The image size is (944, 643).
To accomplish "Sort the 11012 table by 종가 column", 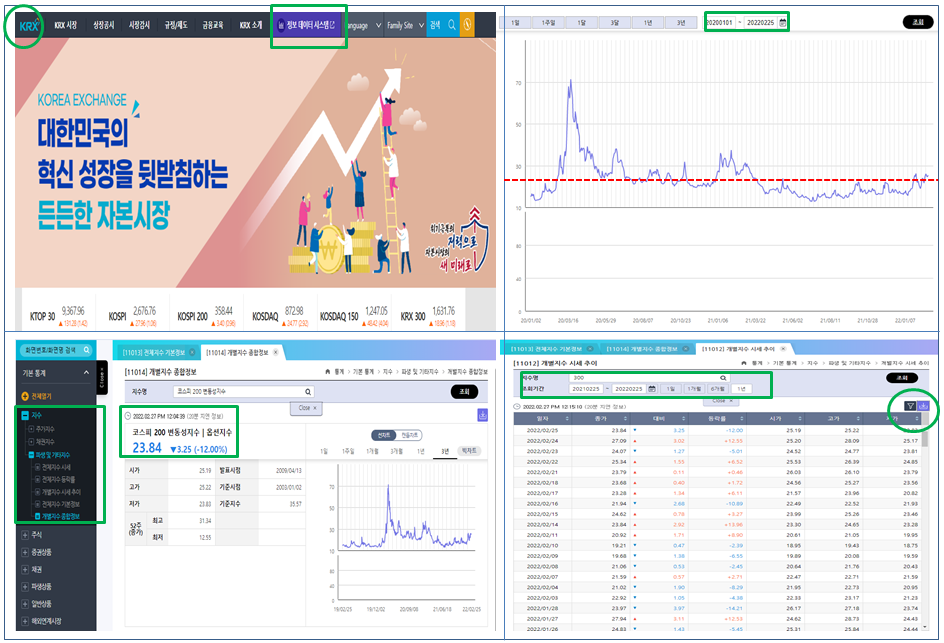I will point(601,418).
